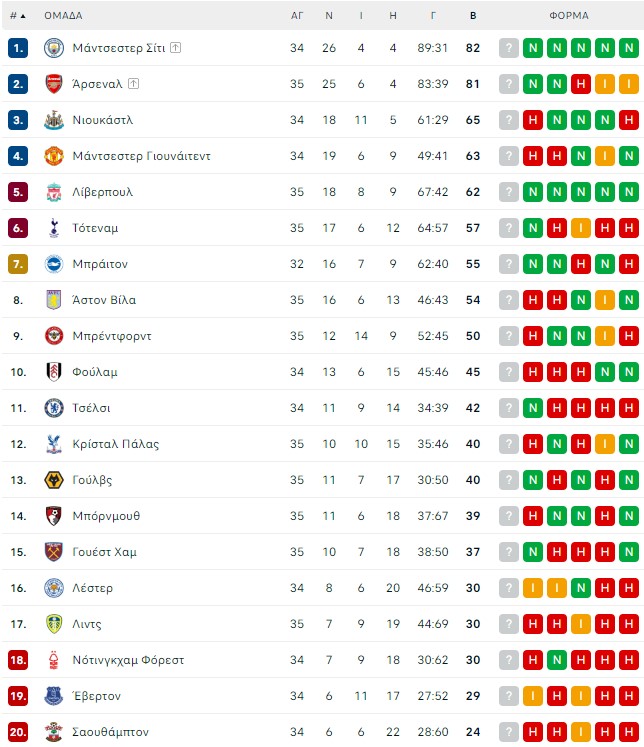Click Arsenal's red H form badge
644x747 pixels.
point(581,84)
